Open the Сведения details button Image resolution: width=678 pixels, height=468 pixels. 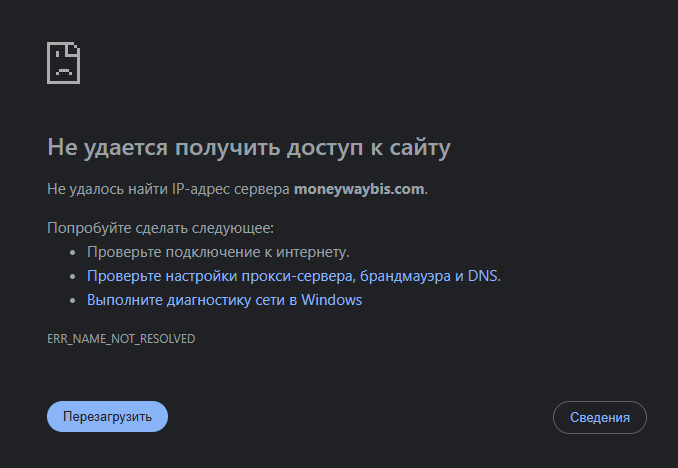pos(600,417)
